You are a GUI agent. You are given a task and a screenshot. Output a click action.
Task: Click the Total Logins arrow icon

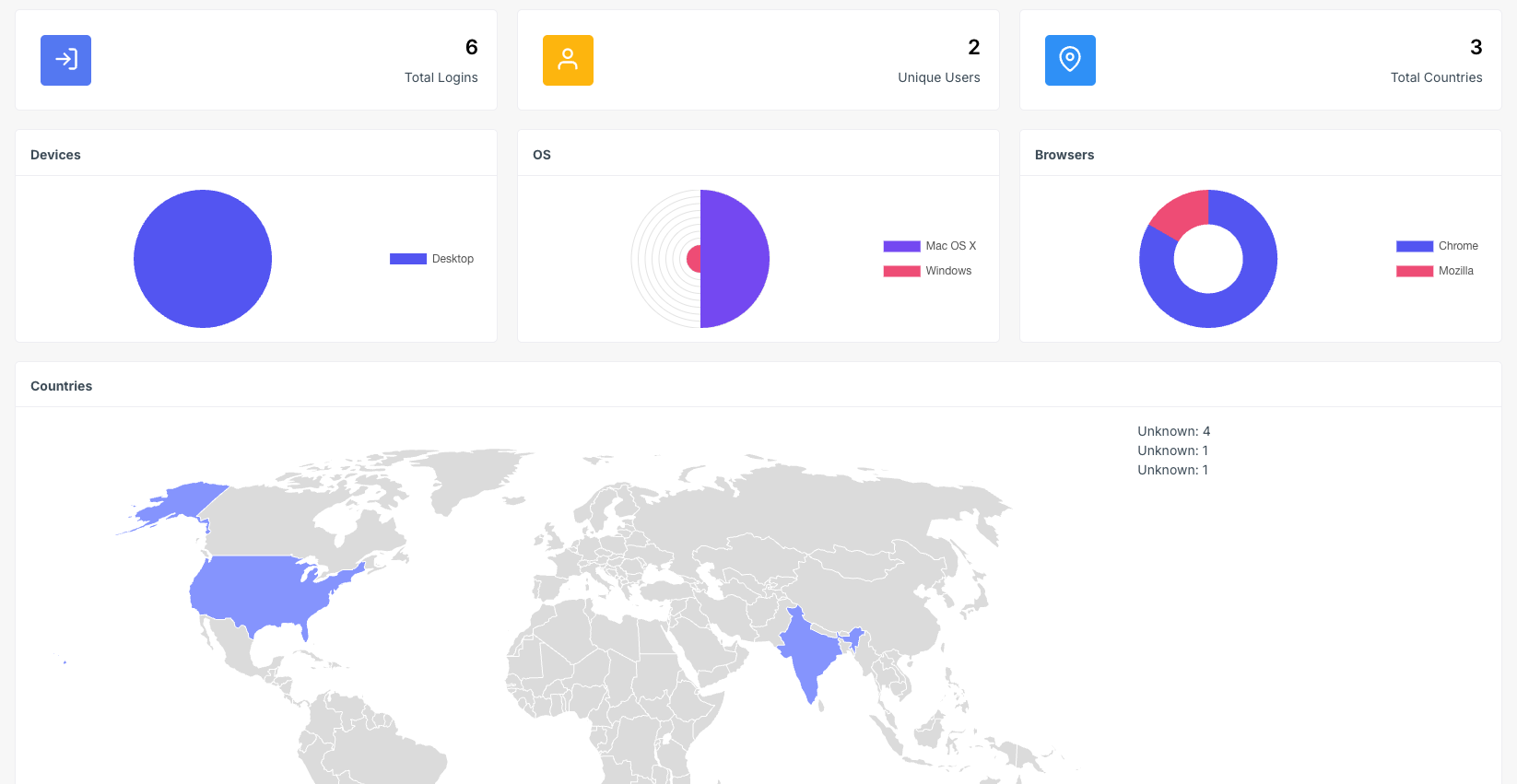(x=65, y=60)
